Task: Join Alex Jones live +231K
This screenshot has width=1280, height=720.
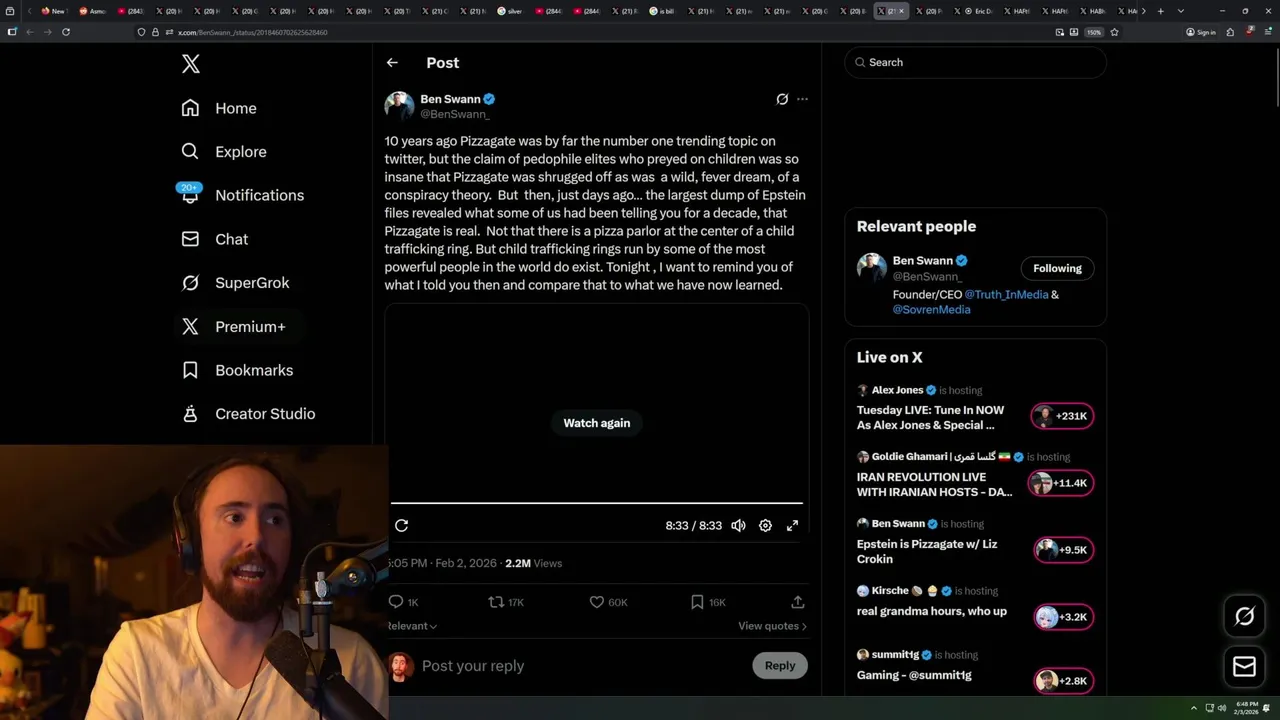Action: tap(1062, 416)
